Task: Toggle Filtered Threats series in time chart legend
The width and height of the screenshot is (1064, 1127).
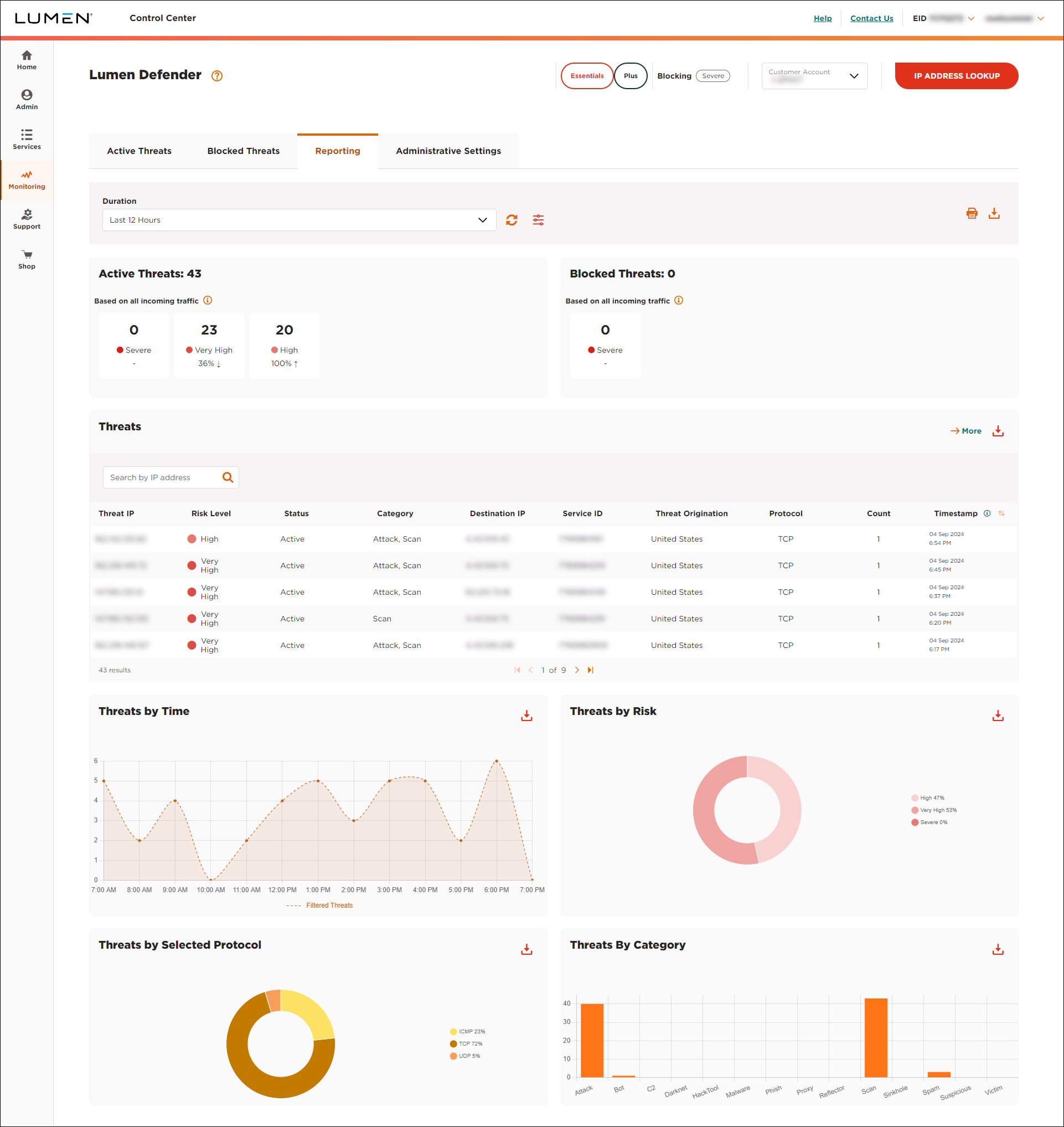Action: click(320, 905)
